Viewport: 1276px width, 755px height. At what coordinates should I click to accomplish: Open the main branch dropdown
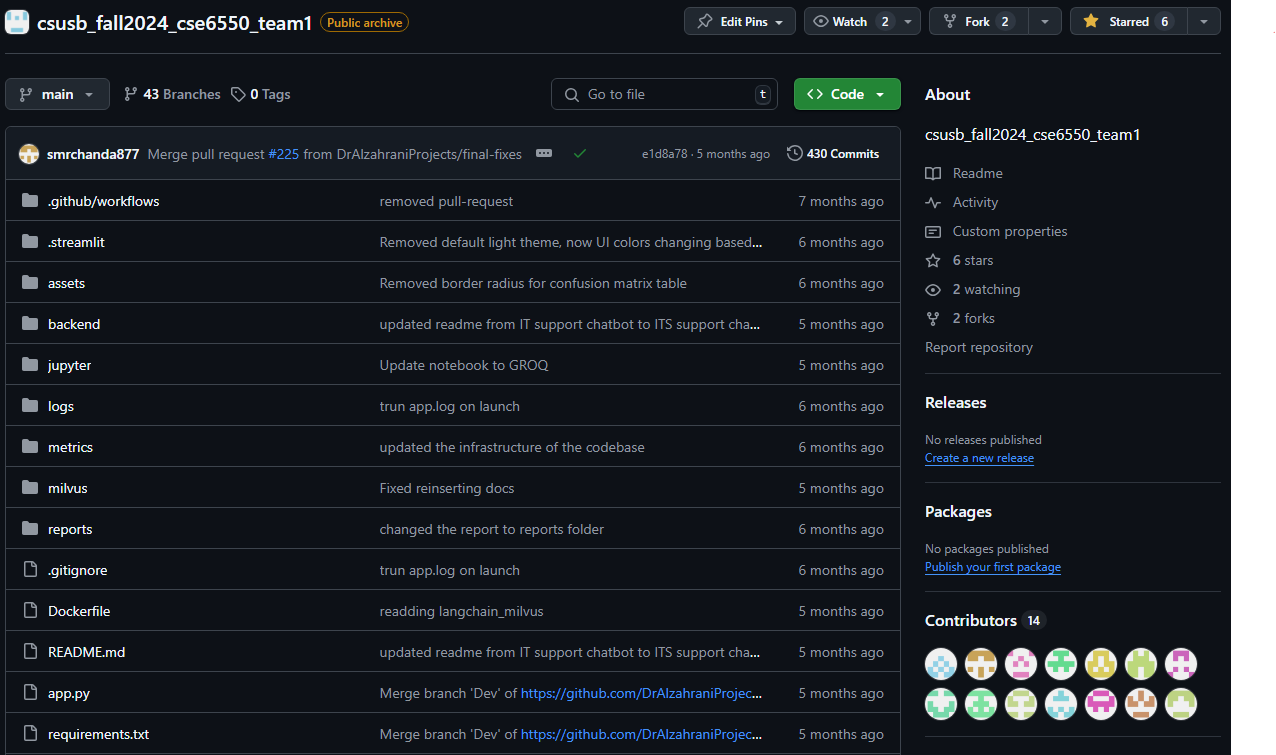click(57, 94)
